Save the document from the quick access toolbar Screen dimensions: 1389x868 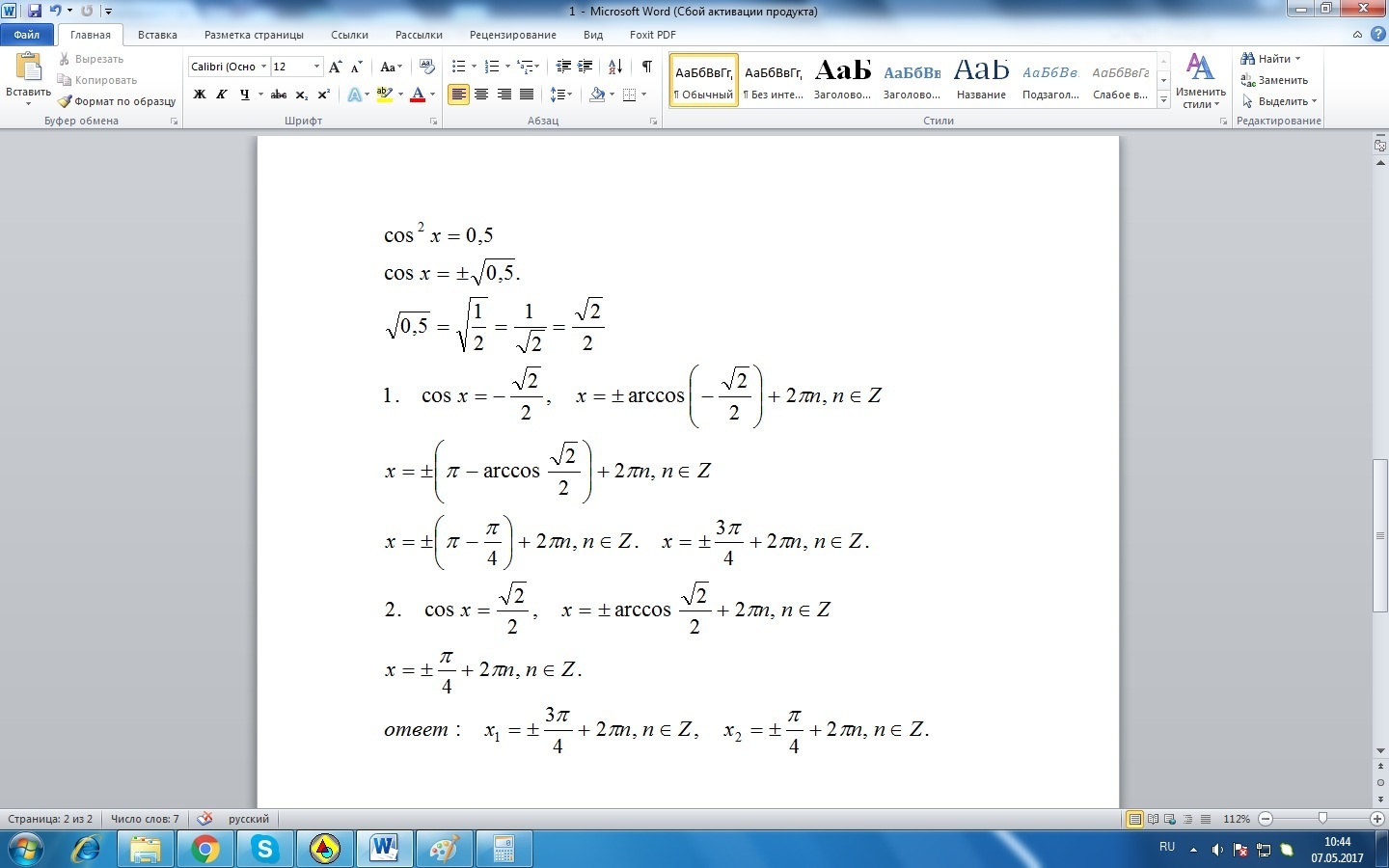coord(35,11)
